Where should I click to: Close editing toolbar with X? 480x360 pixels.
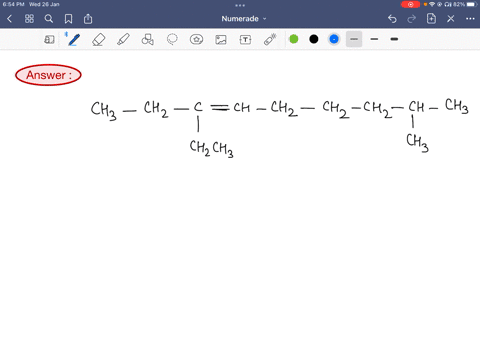[x=451, y=19]
